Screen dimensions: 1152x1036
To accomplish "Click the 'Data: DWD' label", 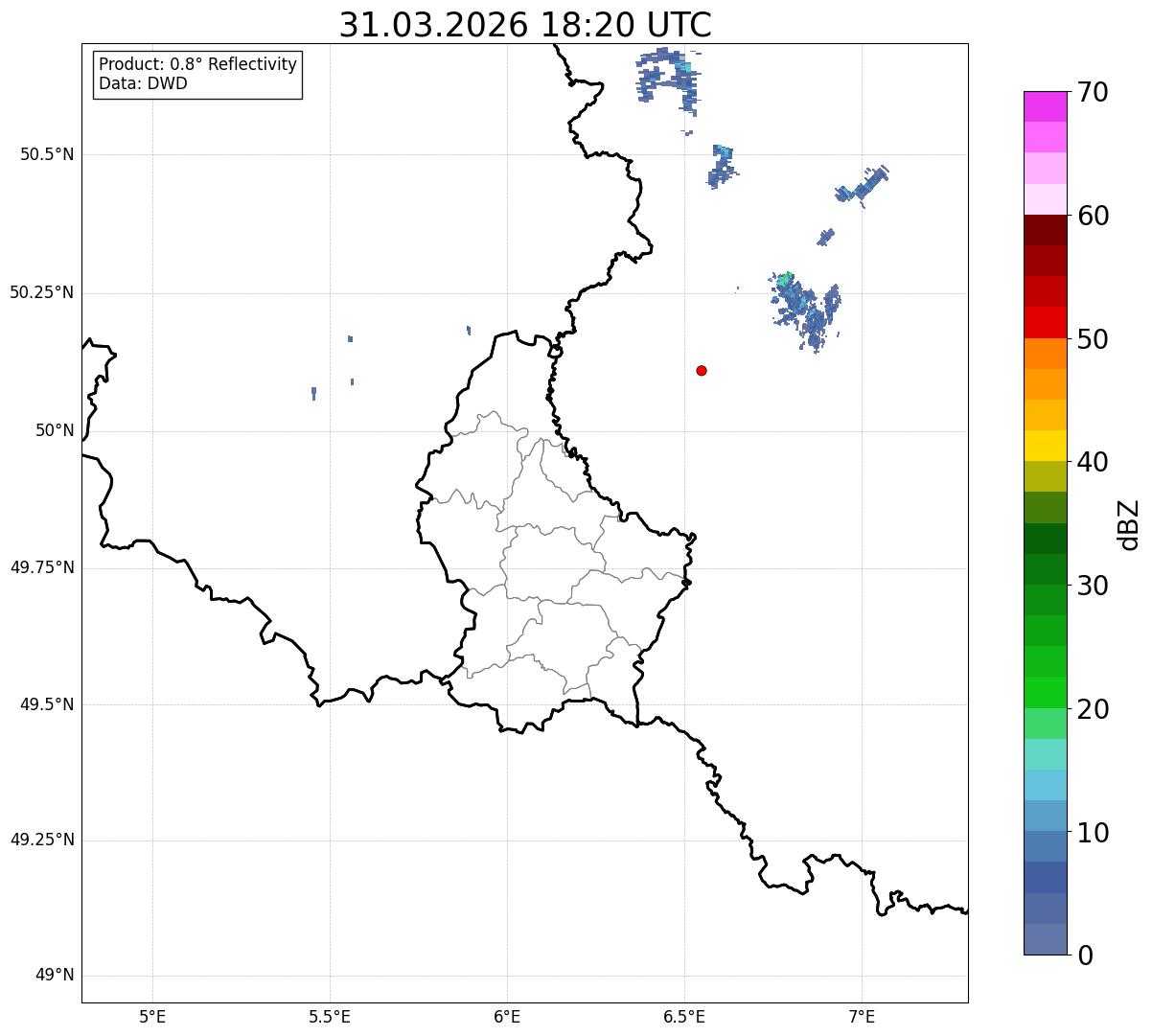I will (144, 83).
